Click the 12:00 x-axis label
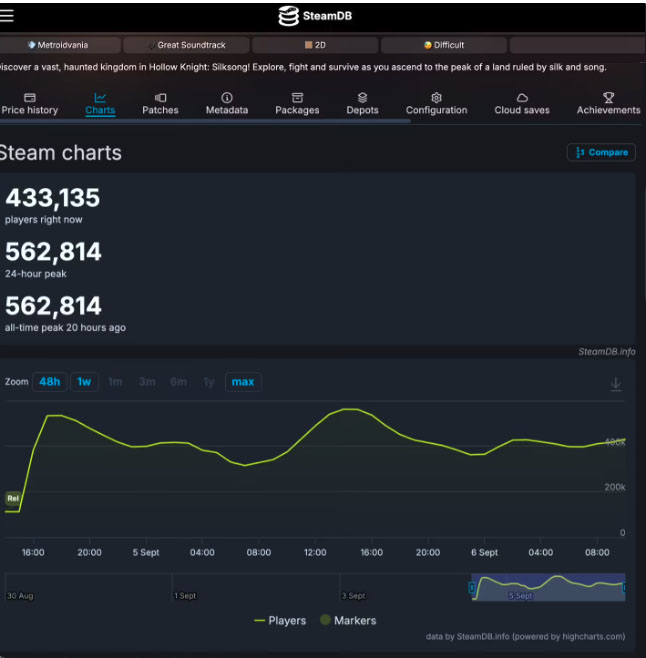Viewport: 646px width, 658px height. 315,552
